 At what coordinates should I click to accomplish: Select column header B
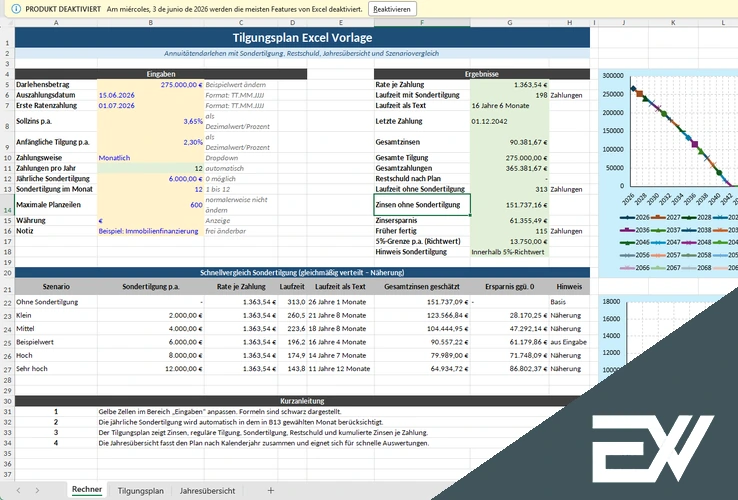[x=151, y=23]
